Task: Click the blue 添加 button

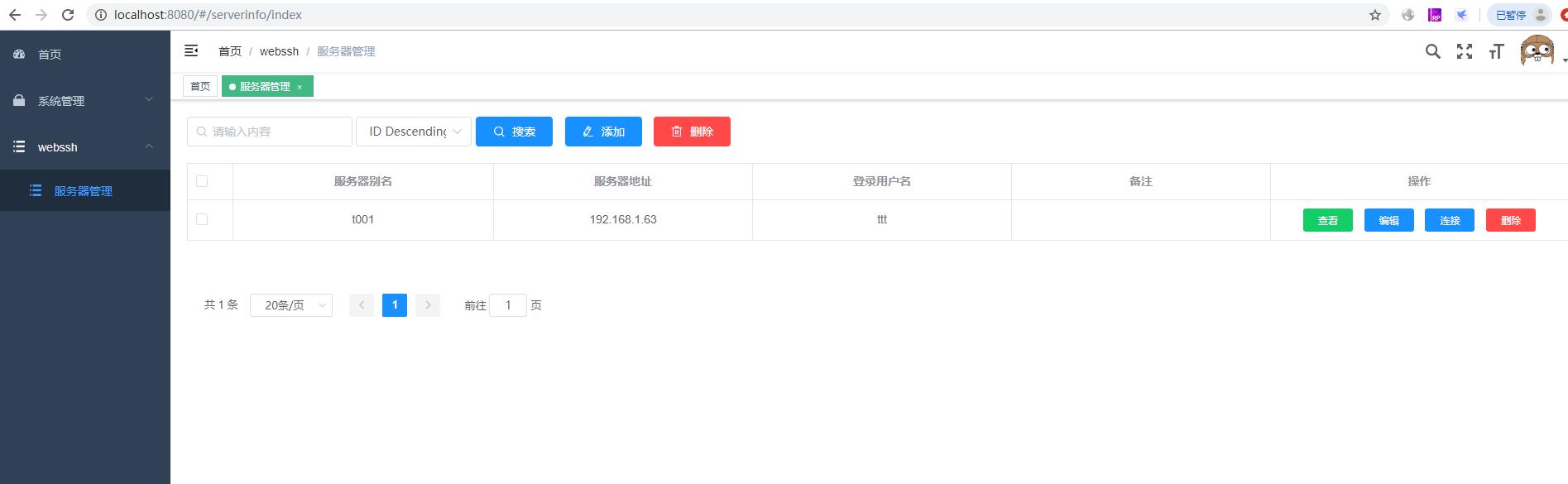Action: (603, 132)
